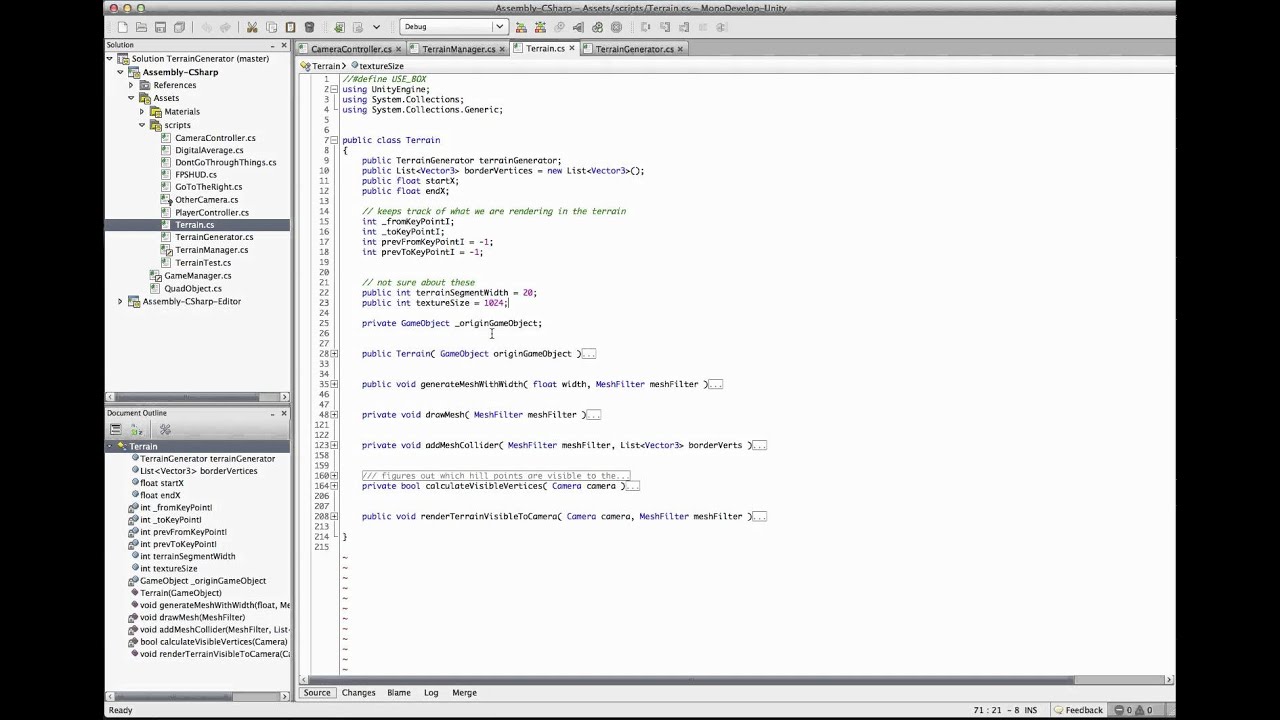Switch to the TerrainGenerator.cs tab
Screen dimensions: 1280x720
634,49
